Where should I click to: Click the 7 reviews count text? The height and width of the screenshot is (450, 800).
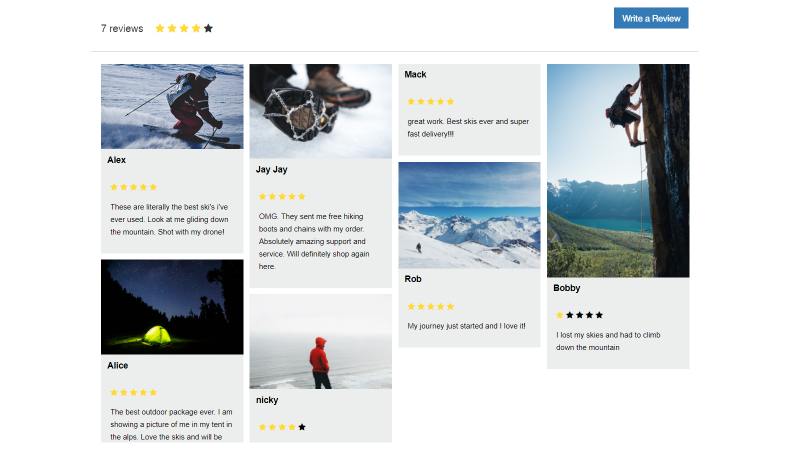pos(122,29)
